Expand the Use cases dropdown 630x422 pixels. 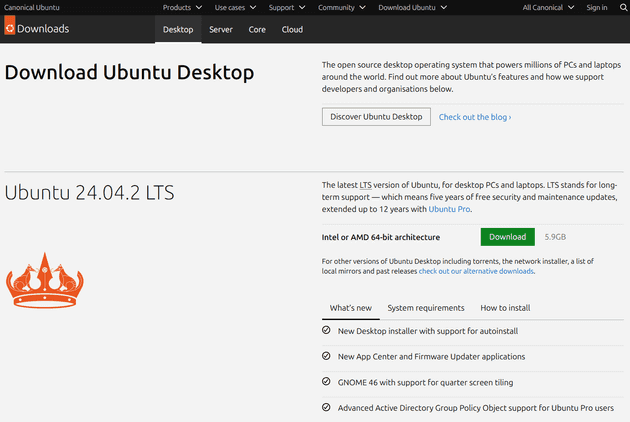click(x=235, y=7)
